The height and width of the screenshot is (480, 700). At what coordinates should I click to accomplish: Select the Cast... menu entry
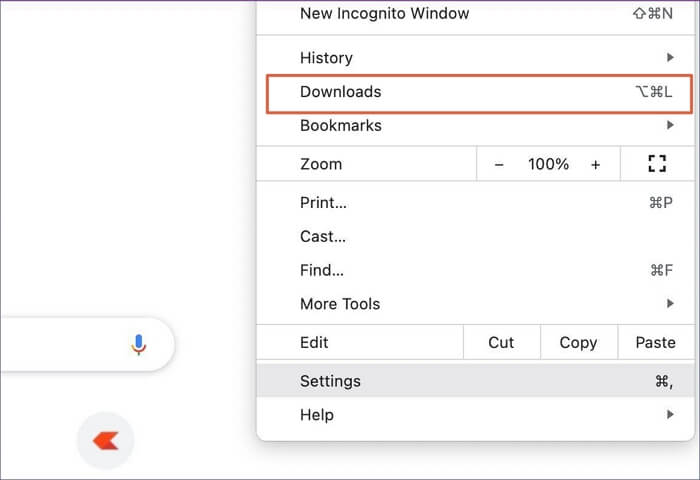pos(323,237)
